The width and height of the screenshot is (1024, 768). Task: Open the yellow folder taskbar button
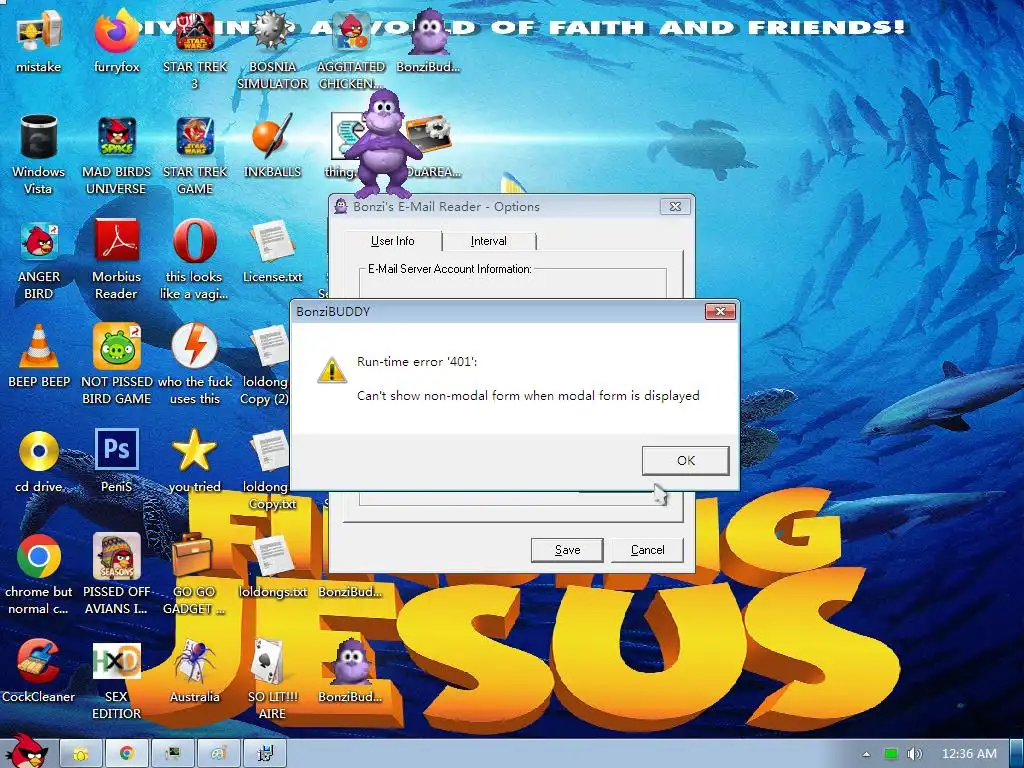pos(81,754)
